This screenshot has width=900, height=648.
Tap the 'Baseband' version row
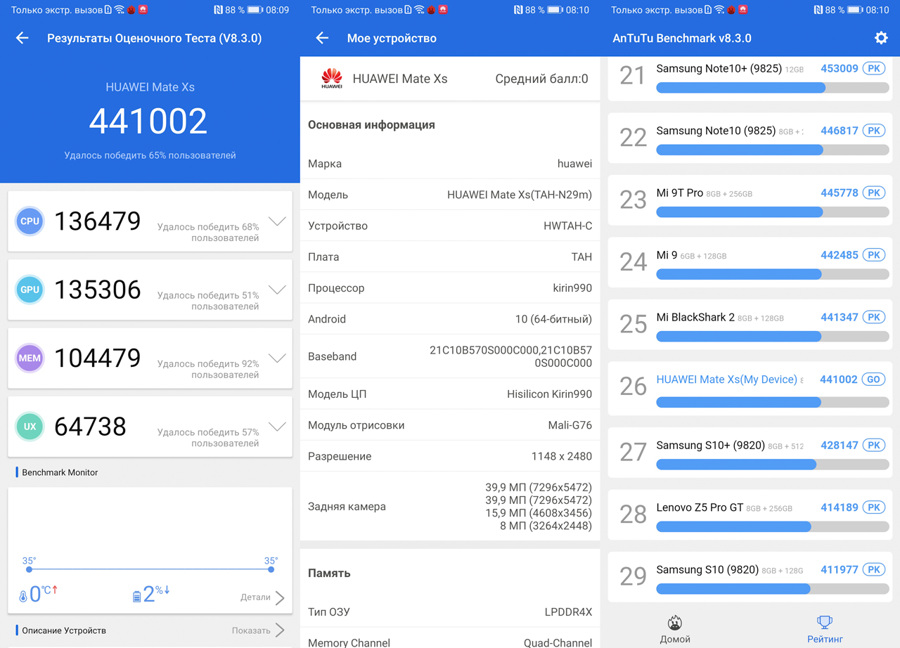(x=450, y=356)
